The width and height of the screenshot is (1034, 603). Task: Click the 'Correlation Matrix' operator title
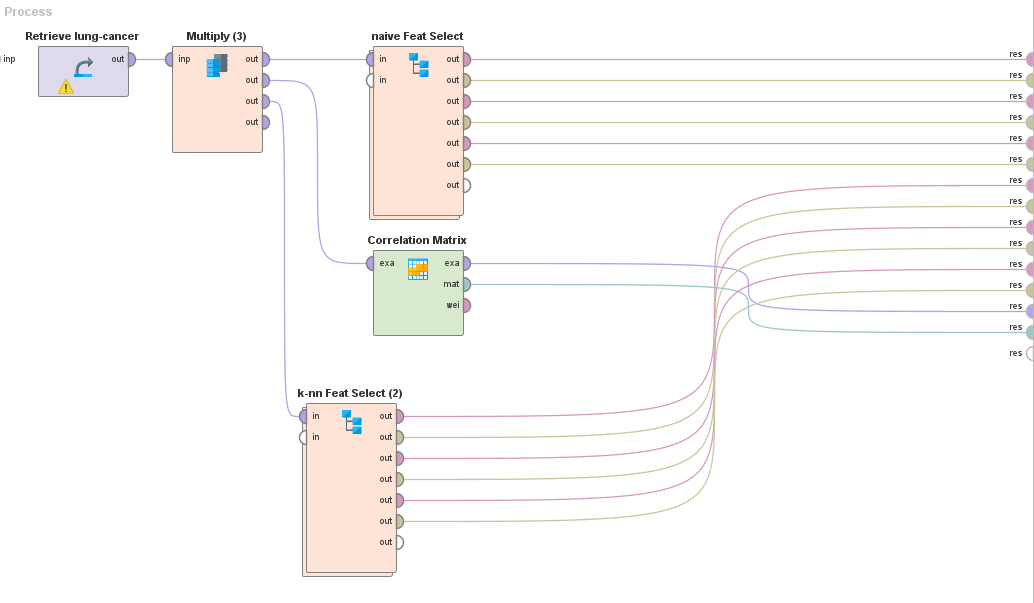417,240
